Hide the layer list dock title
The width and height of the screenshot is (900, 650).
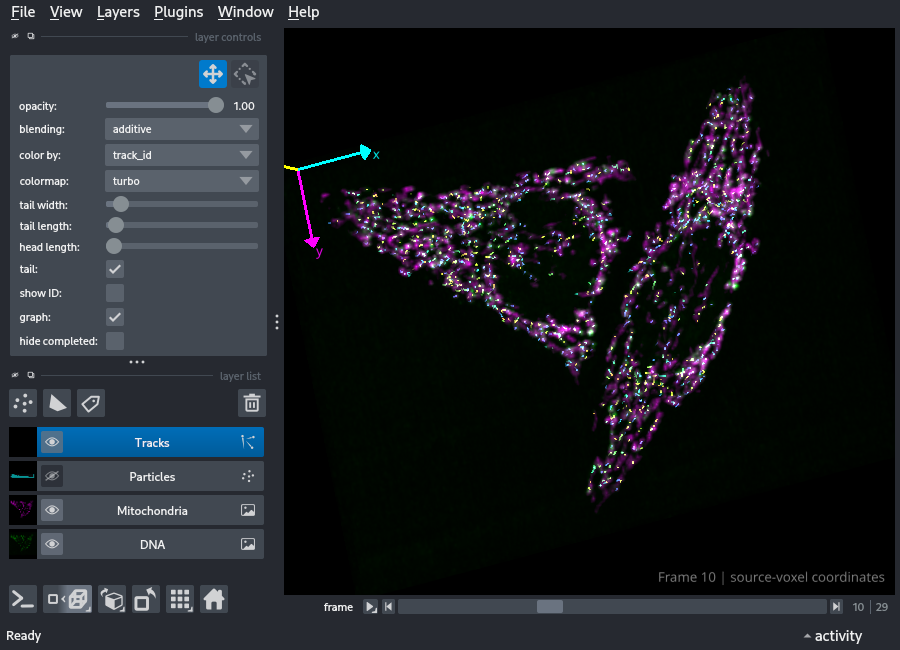tap(15, 375)
